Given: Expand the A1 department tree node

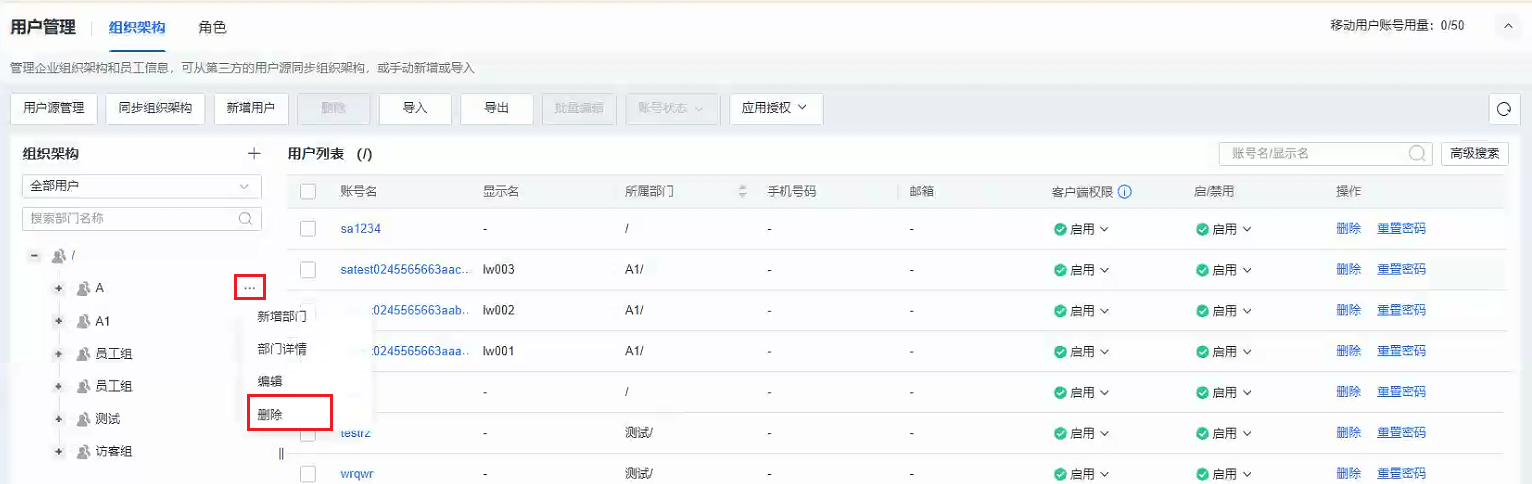Looking at the screenshot, I should coord(59,322).
